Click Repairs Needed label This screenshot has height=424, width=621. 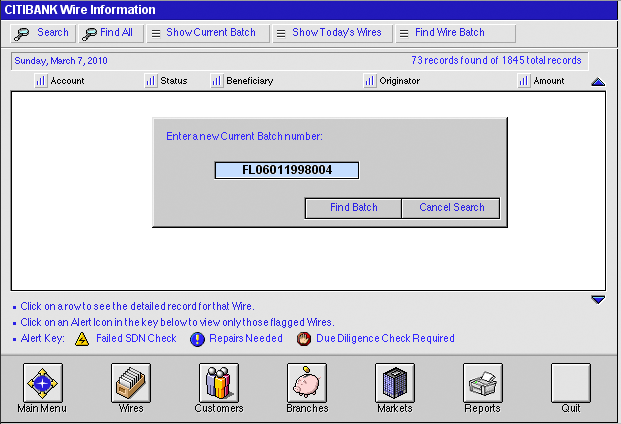pyautogui.click(x=246, y=338)
